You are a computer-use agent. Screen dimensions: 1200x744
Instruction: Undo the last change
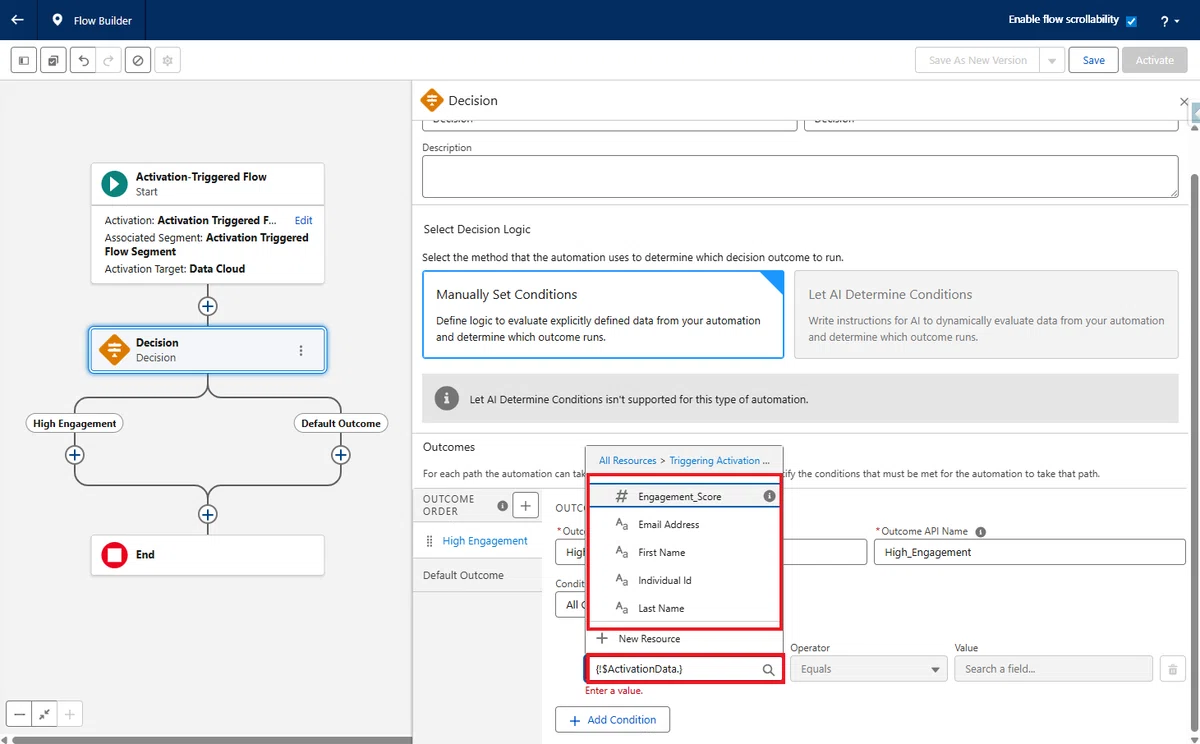[83, 60]
